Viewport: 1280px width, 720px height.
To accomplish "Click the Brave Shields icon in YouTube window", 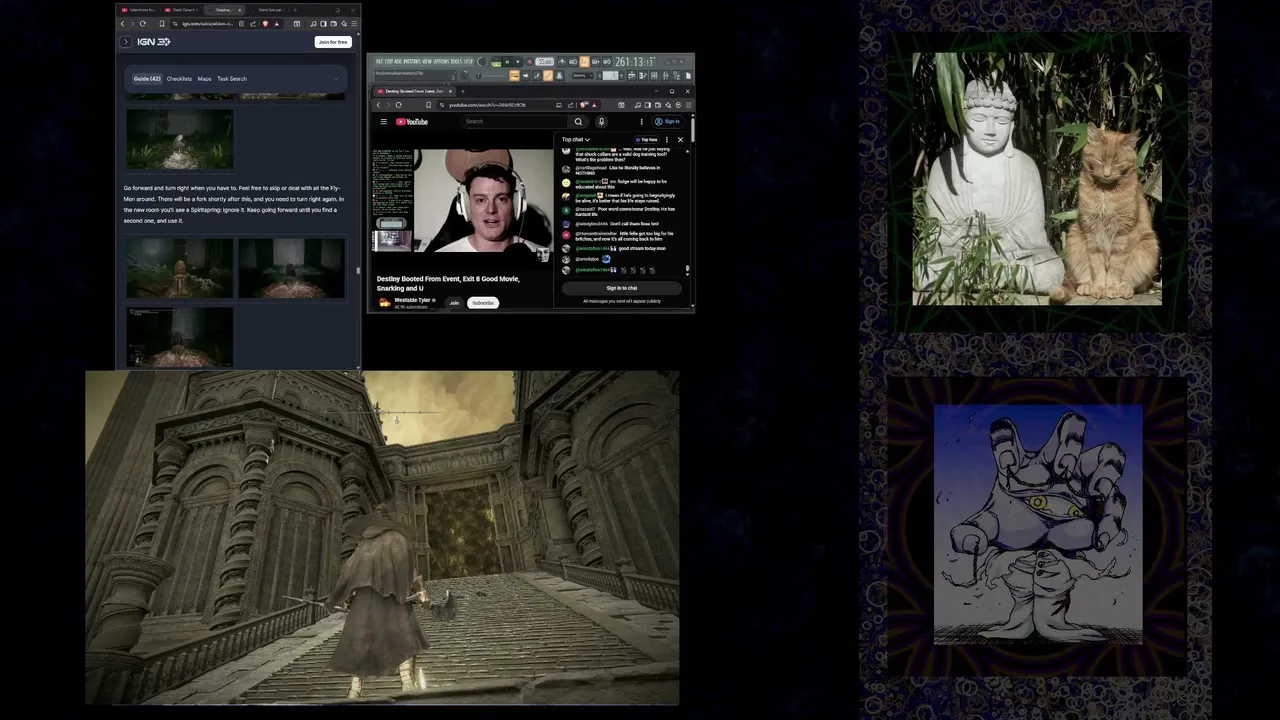I will point(583,105).
